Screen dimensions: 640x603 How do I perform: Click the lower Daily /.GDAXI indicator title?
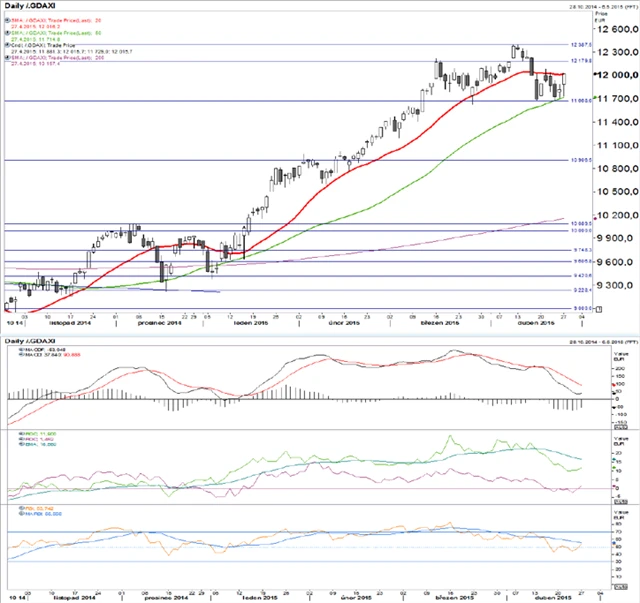point(30,341)
